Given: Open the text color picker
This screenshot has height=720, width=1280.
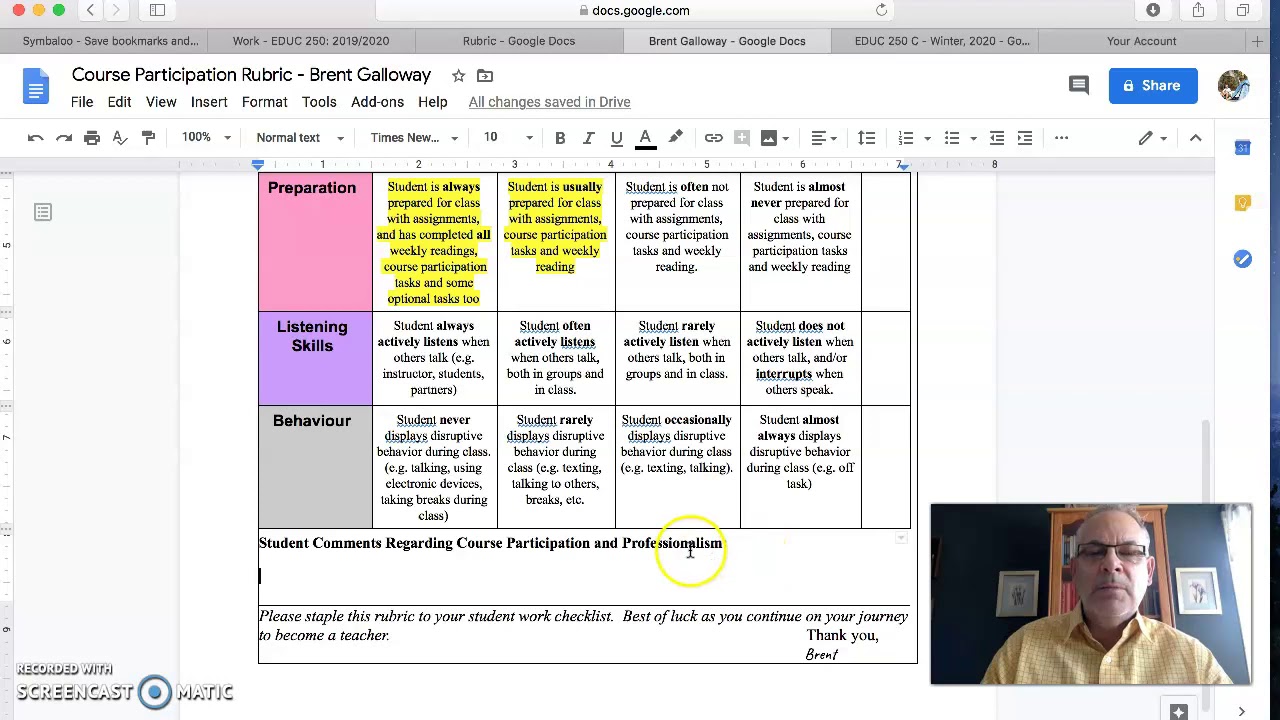Looking at the screenshot, I should point(646,138).
